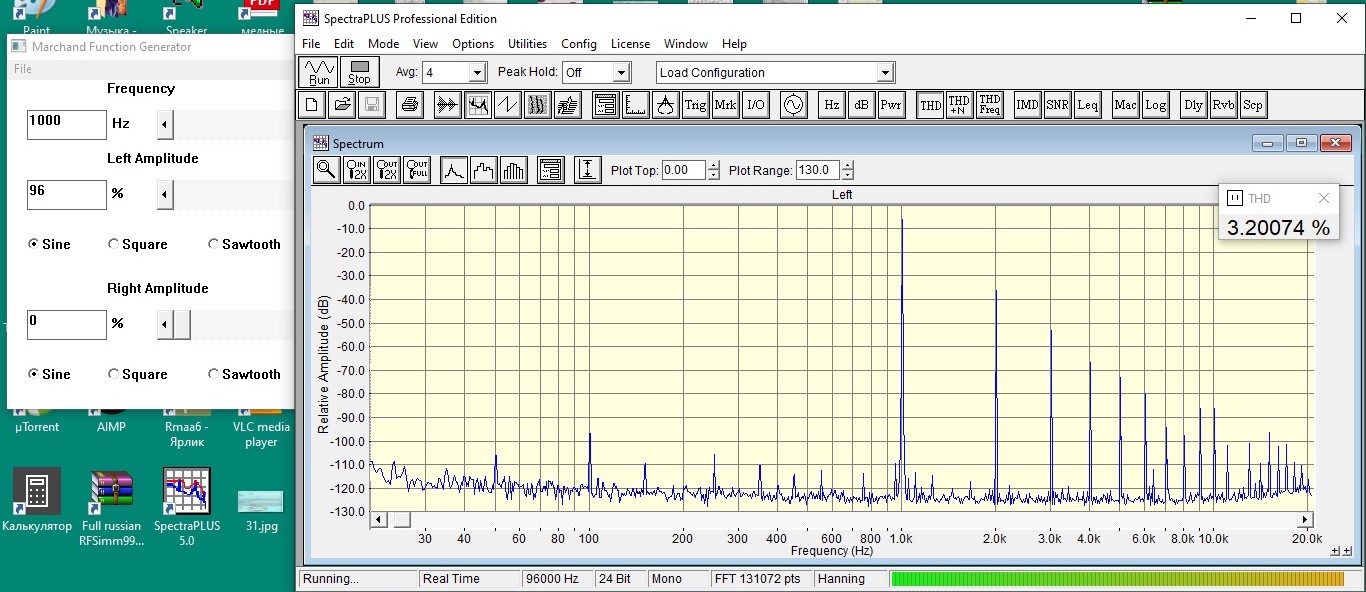This screenshot has width=1366, height=592.
Task: Click the Dly delay finder button
Action: coord(1193,105)
